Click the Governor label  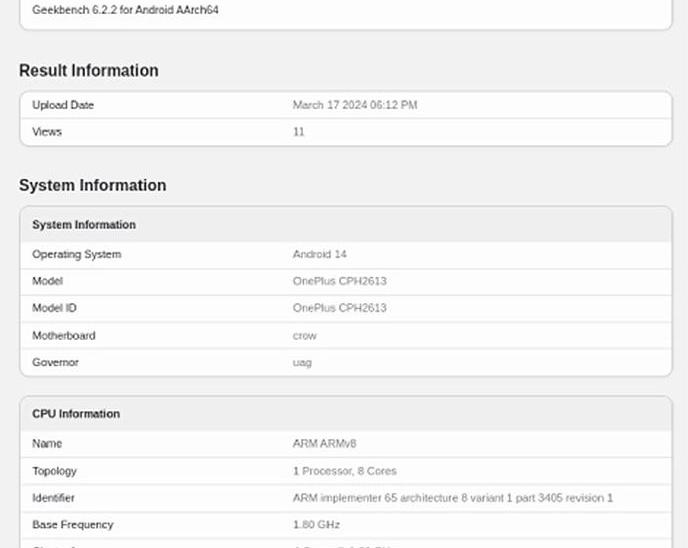pyautogui.click(x=55, y=362)
